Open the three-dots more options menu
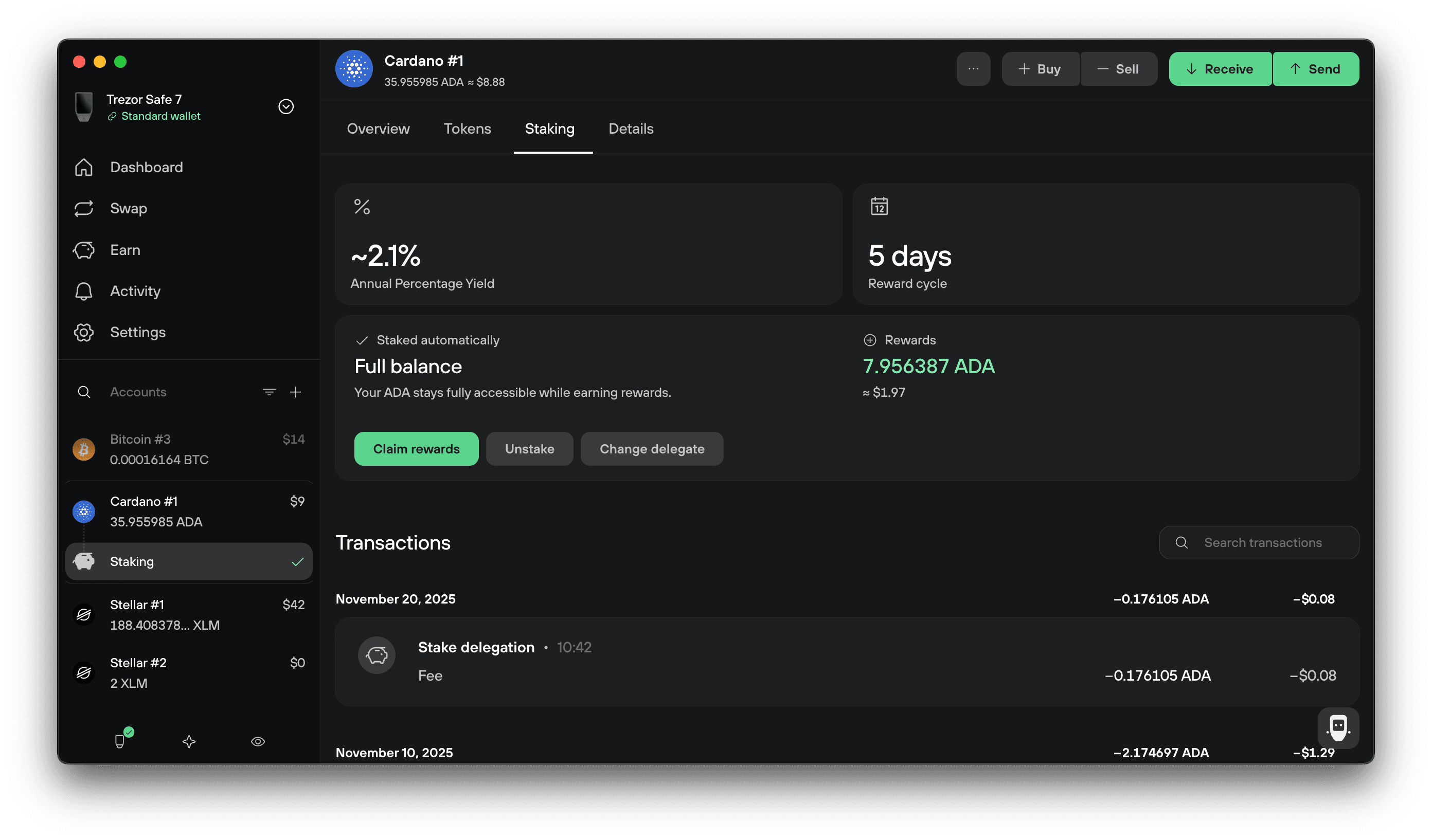Screen dimensions: 1432x840 pyautogui.click(x=973, y=69)
